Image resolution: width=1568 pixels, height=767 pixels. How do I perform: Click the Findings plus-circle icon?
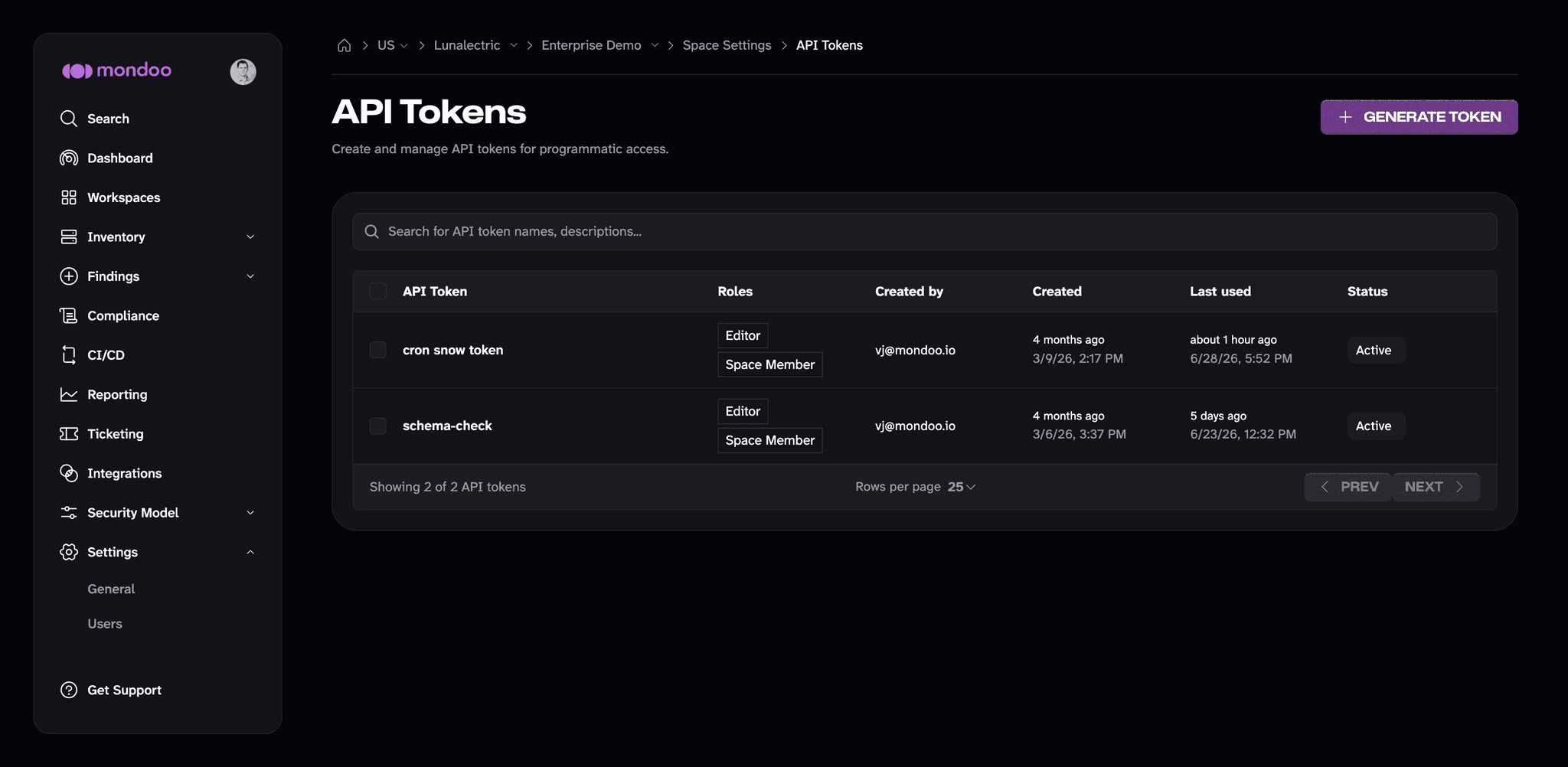[69, 276]
